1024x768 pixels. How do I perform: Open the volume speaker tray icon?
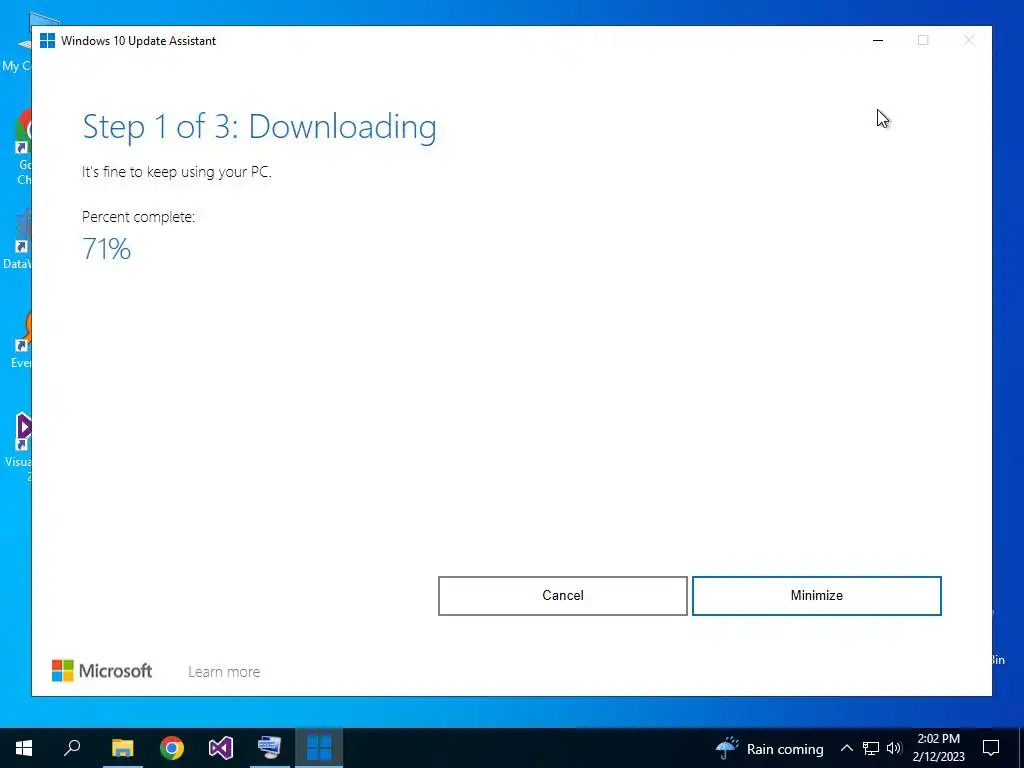pos(894,748)
